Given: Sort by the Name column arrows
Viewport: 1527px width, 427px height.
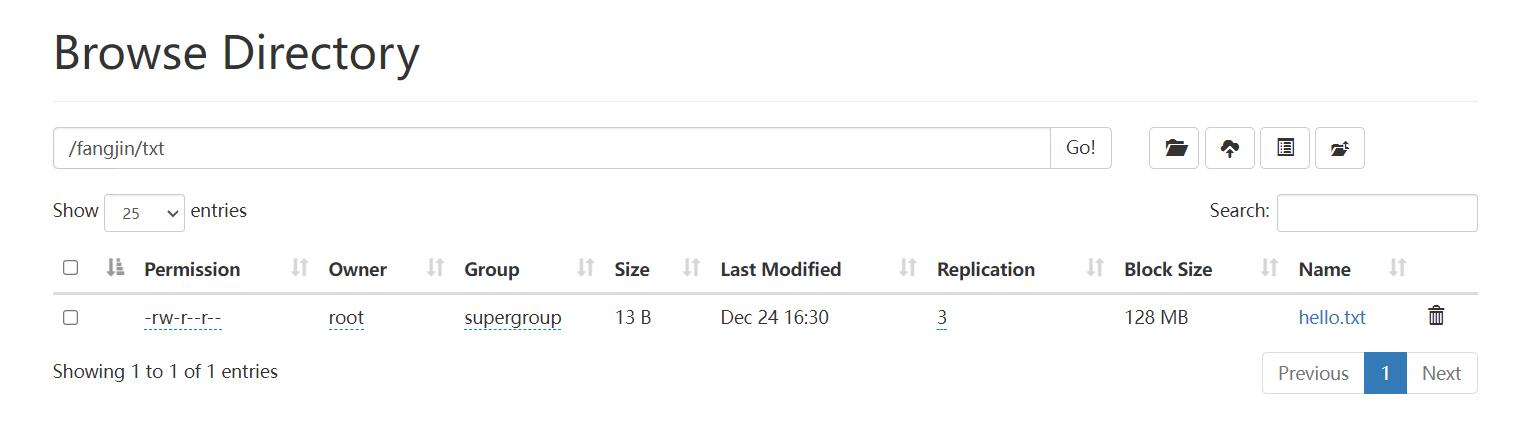Looking at the screenshot, I should click(1398, 268).
